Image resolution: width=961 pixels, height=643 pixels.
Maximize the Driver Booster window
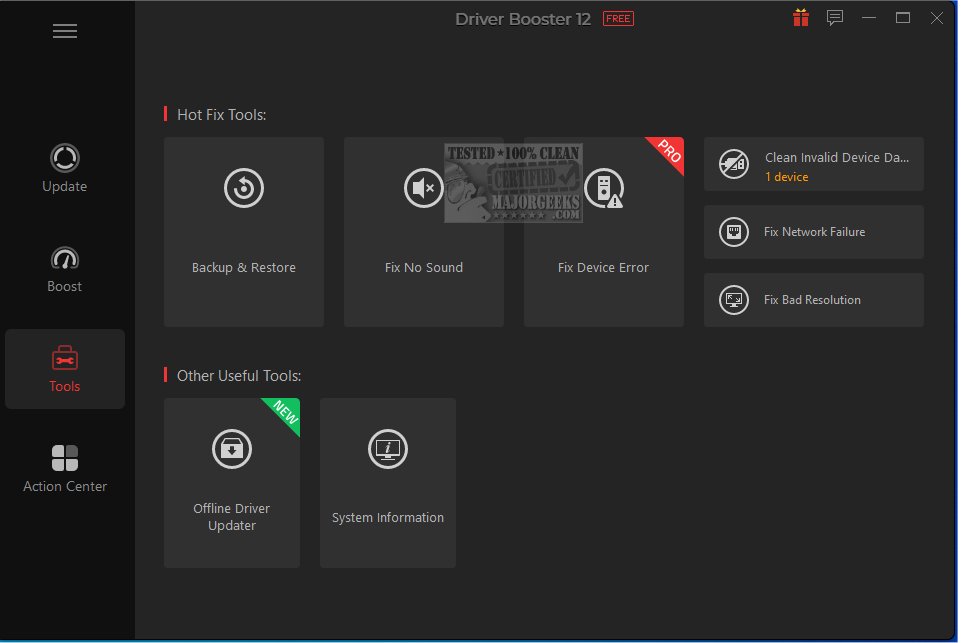903,18
